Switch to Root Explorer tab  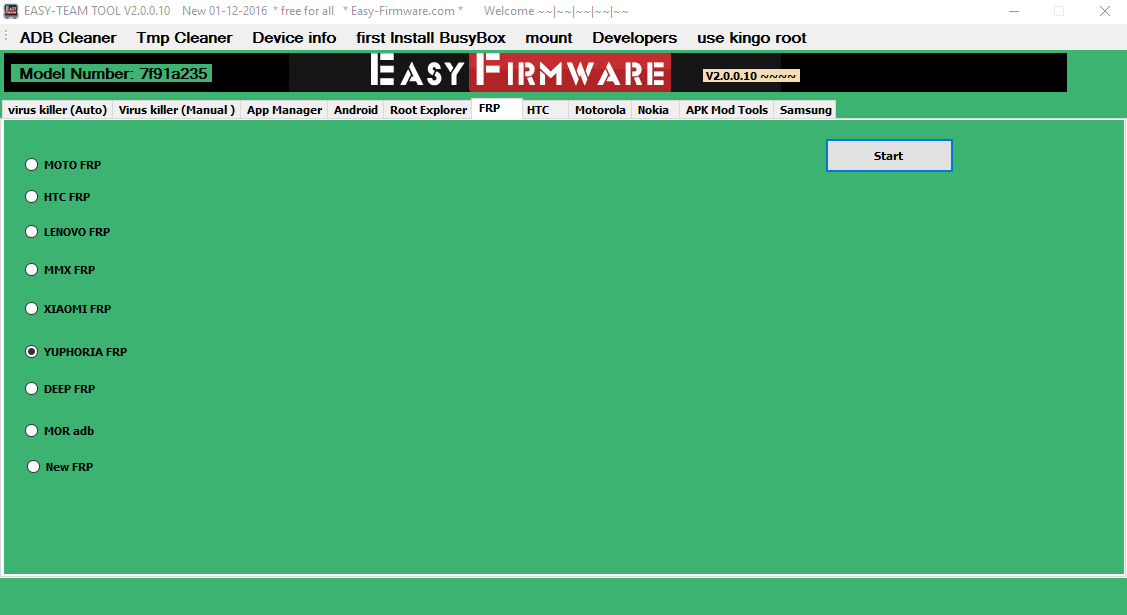coord(428,109)
